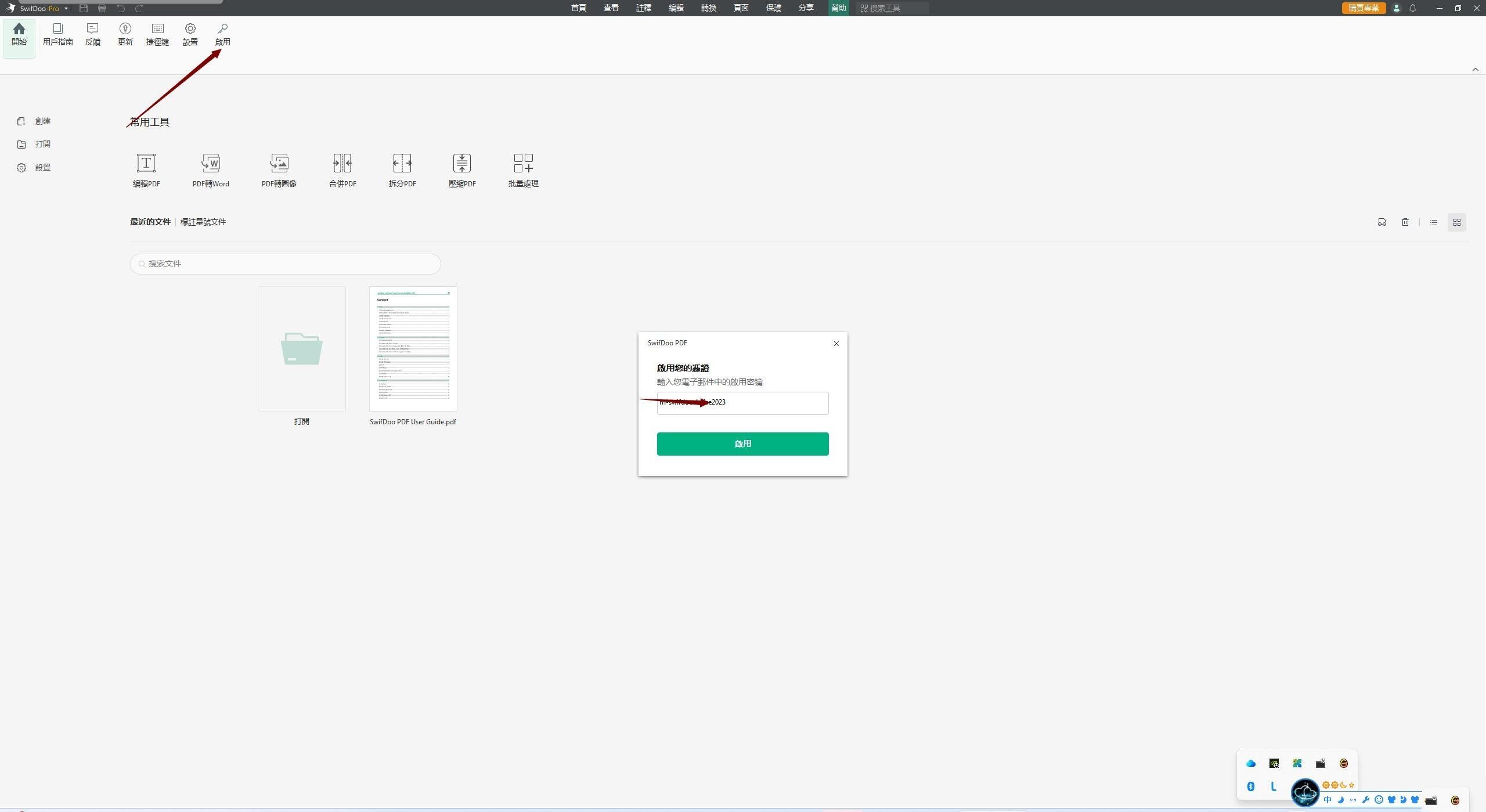
Task: Open the 批量處理 batch processing tool
Action: tap(524, 171)
